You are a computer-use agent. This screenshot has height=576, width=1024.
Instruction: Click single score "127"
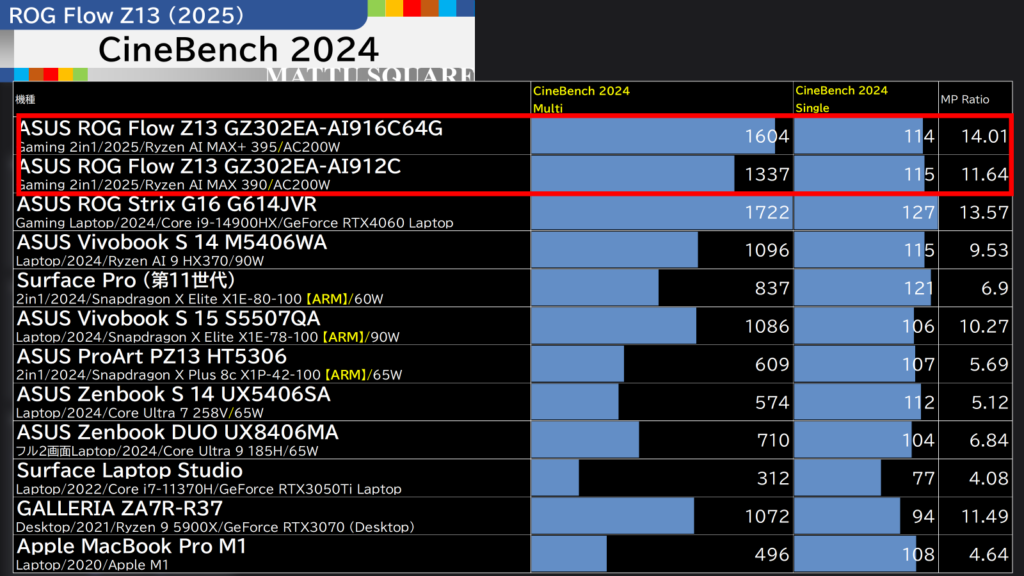click(x=919, y=212)
